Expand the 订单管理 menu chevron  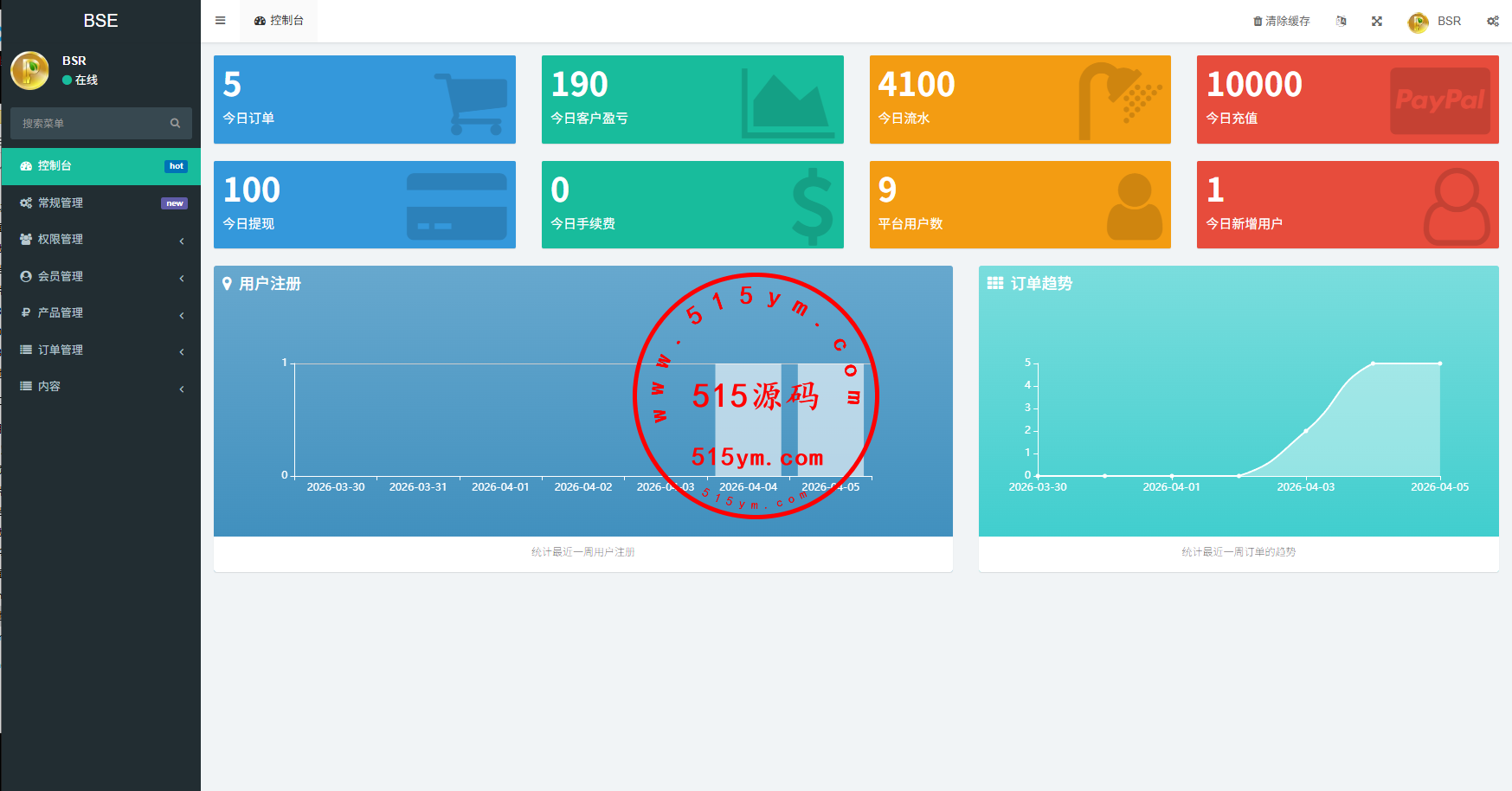182,351
